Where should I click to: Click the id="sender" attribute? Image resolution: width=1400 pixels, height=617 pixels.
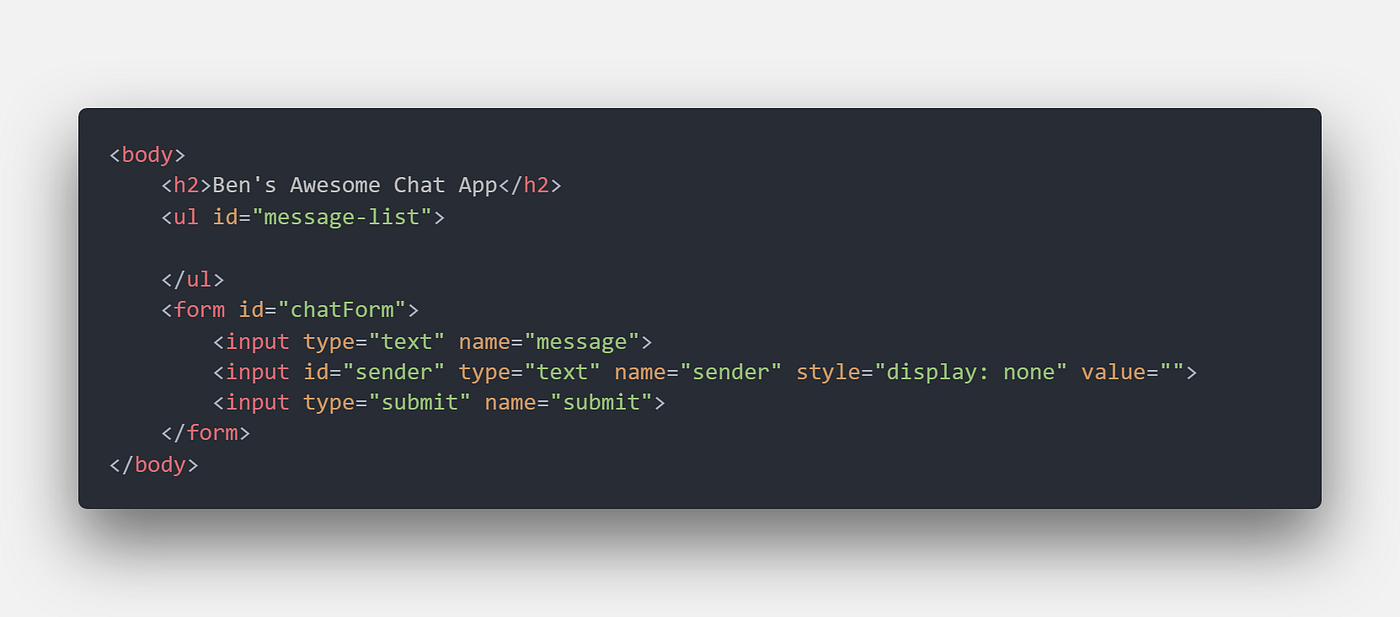click(x=374, y=372)
